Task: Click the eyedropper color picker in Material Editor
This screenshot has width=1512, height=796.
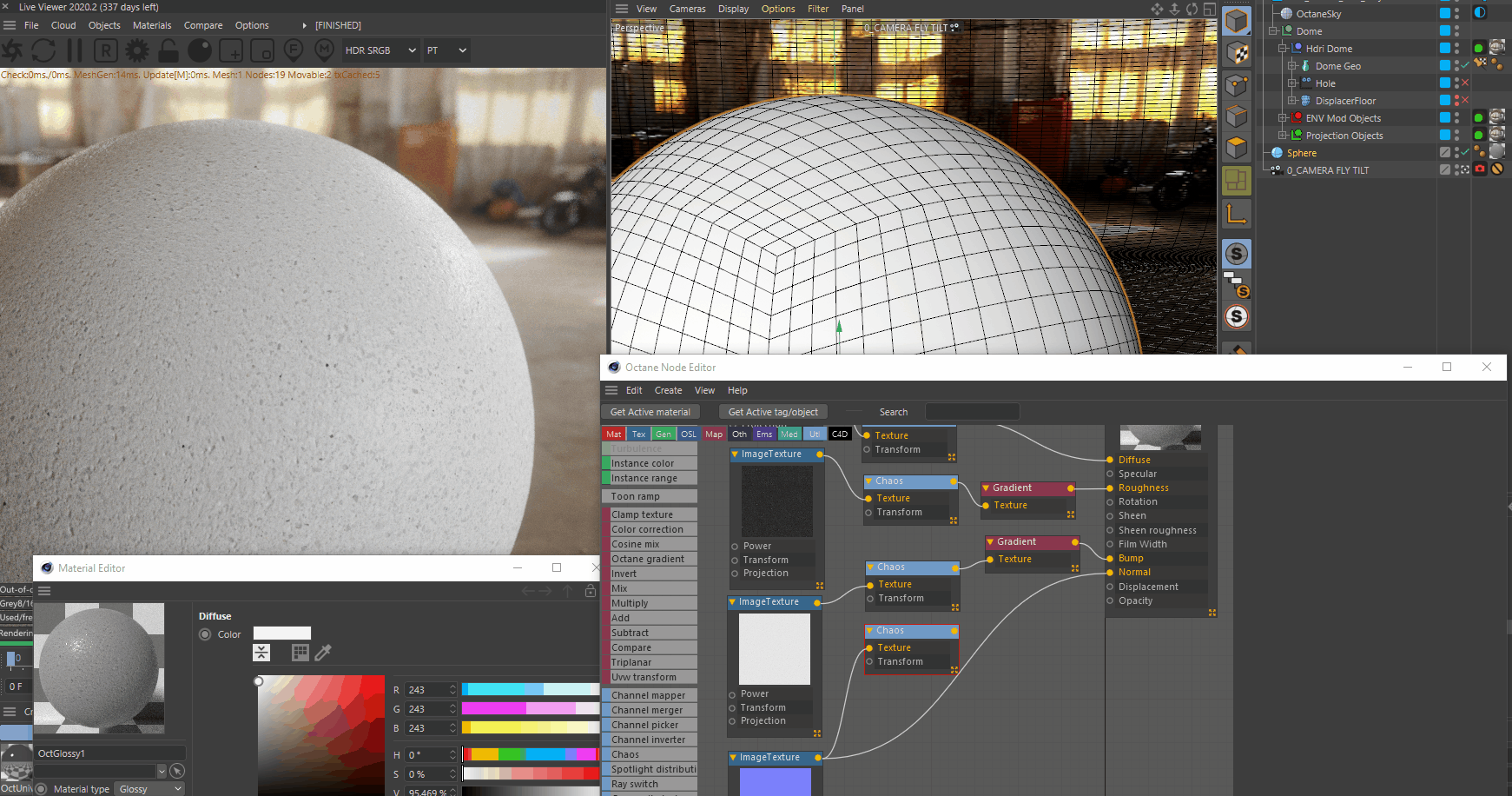Action: click(323, 652)
